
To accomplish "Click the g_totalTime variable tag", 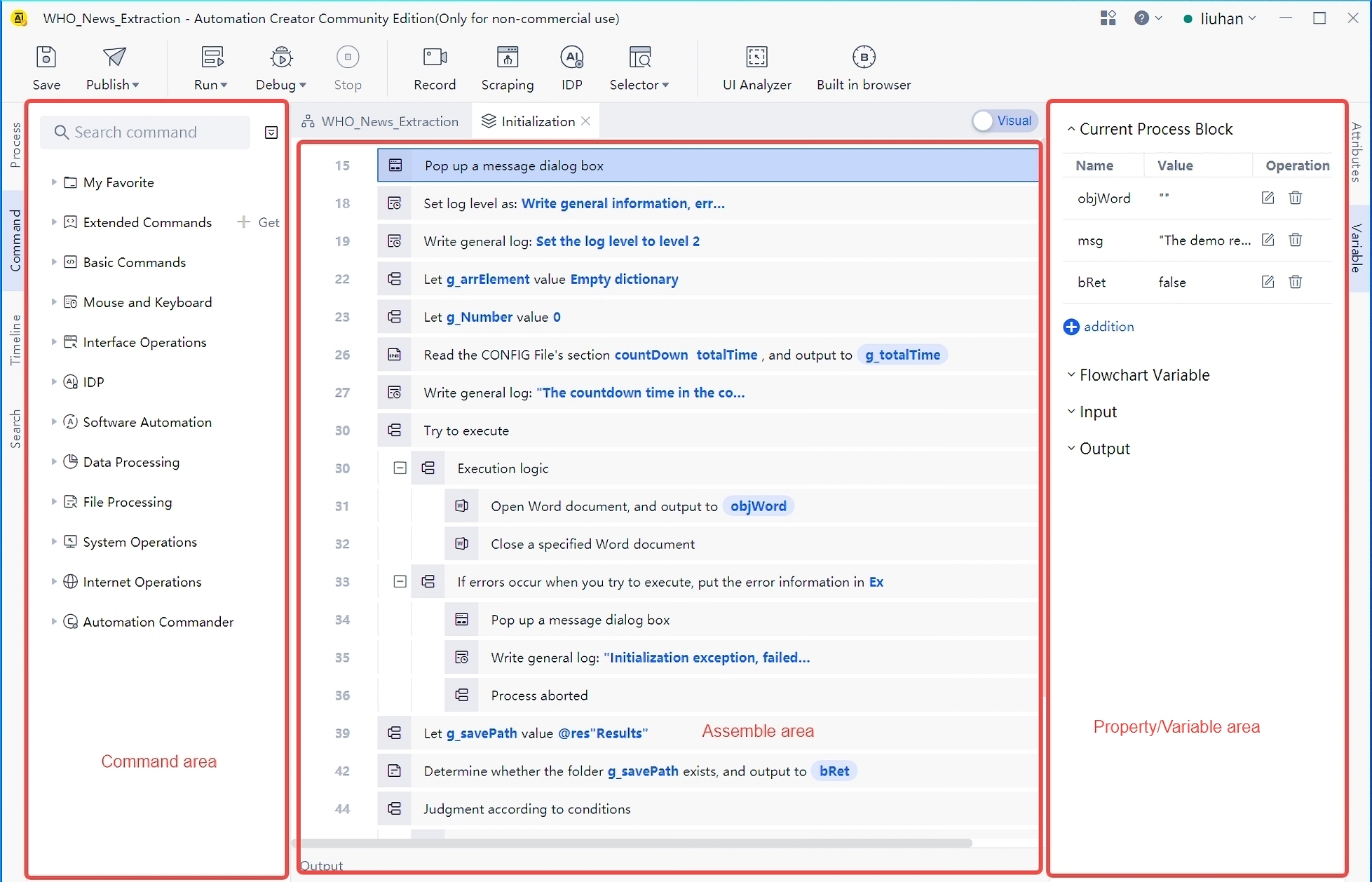I will pyautogui.click(x=902, y=355).
